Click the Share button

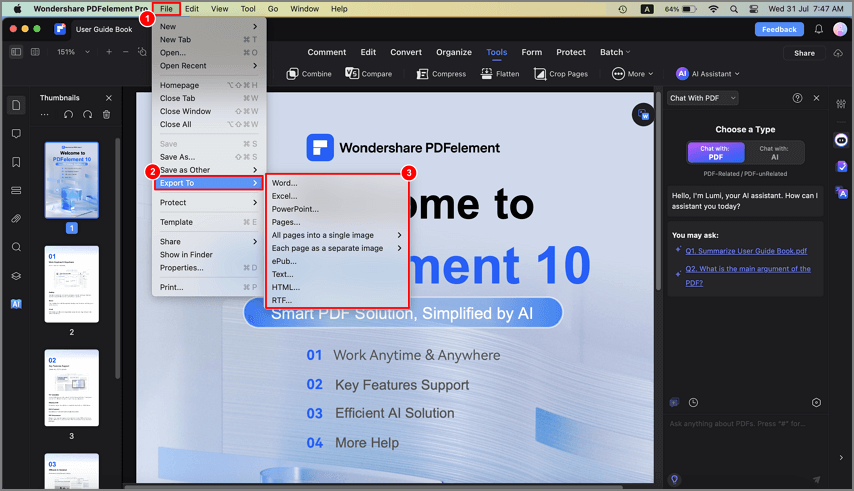click(x=804, y=53)
